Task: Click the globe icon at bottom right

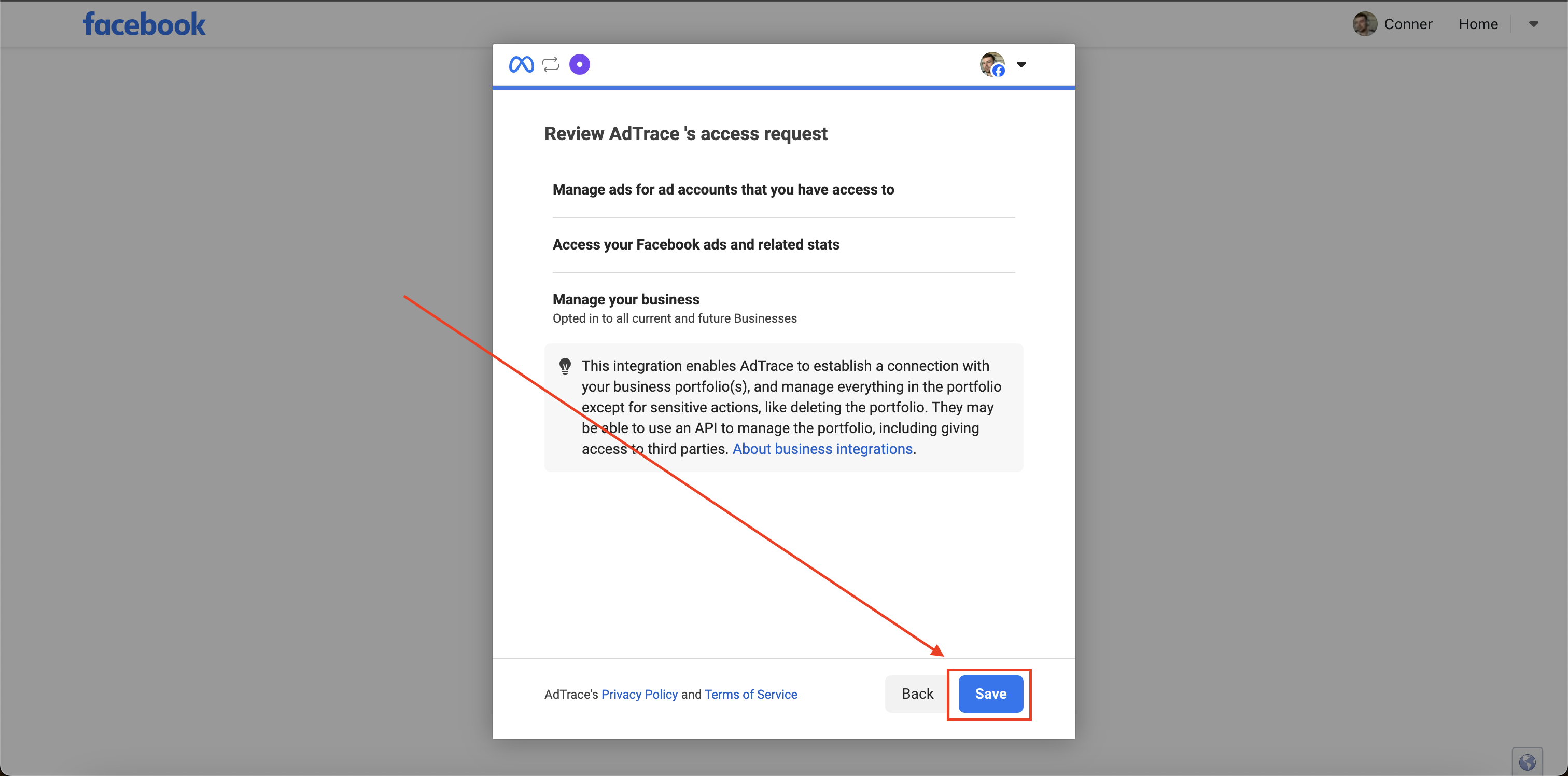Action: 1527,761
